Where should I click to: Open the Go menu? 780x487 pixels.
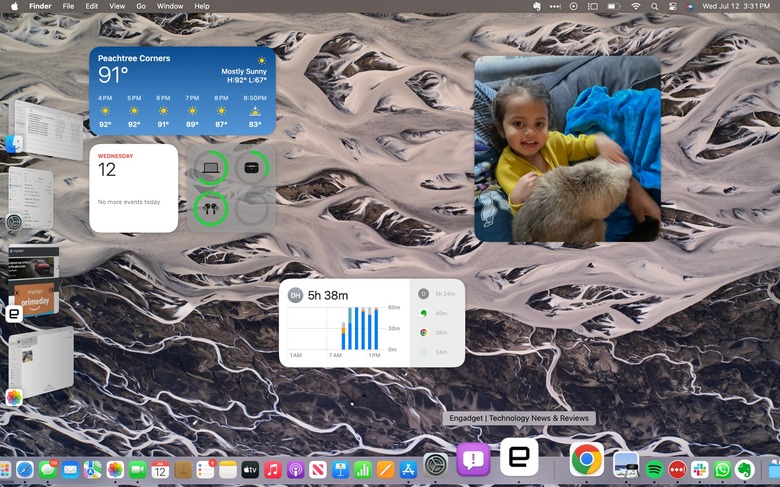coord(141,6)
